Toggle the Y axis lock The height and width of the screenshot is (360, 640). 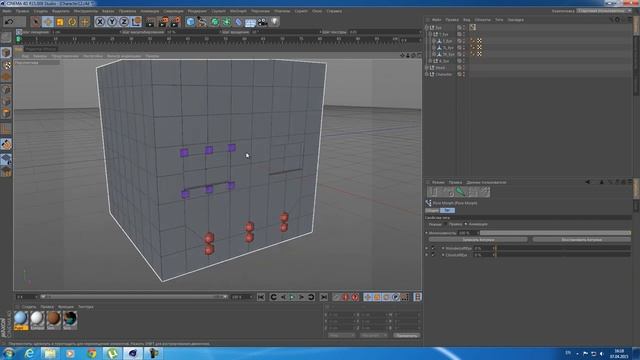point(112,22)
